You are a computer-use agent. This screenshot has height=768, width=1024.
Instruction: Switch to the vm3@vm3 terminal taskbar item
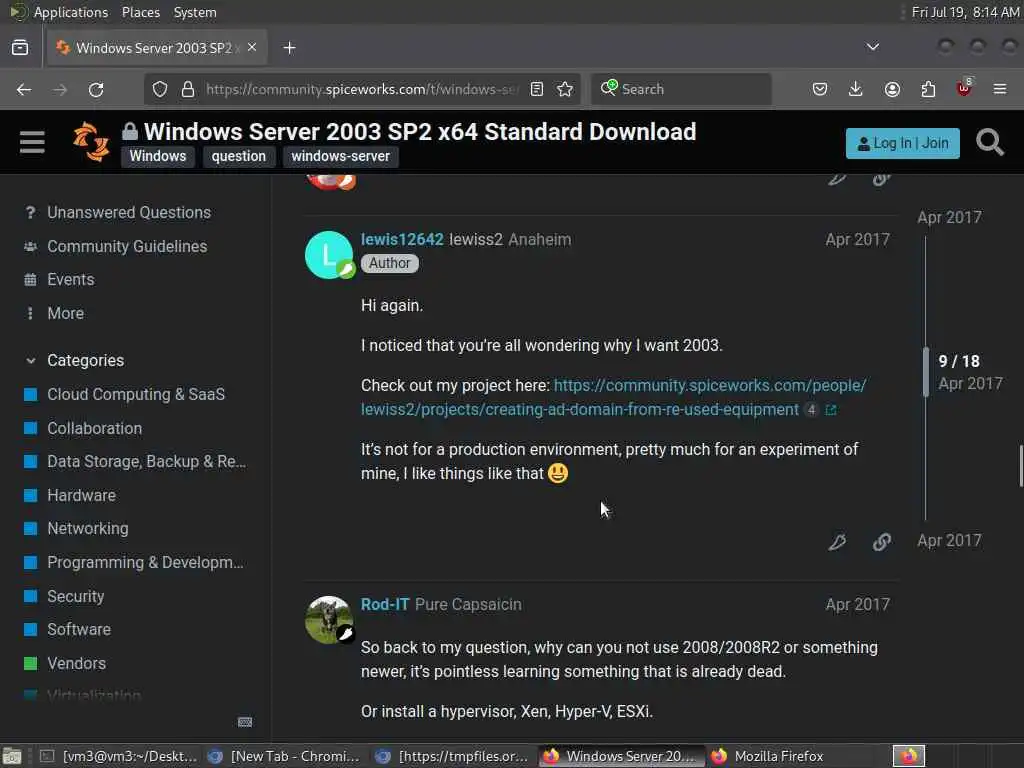(119, 756)
